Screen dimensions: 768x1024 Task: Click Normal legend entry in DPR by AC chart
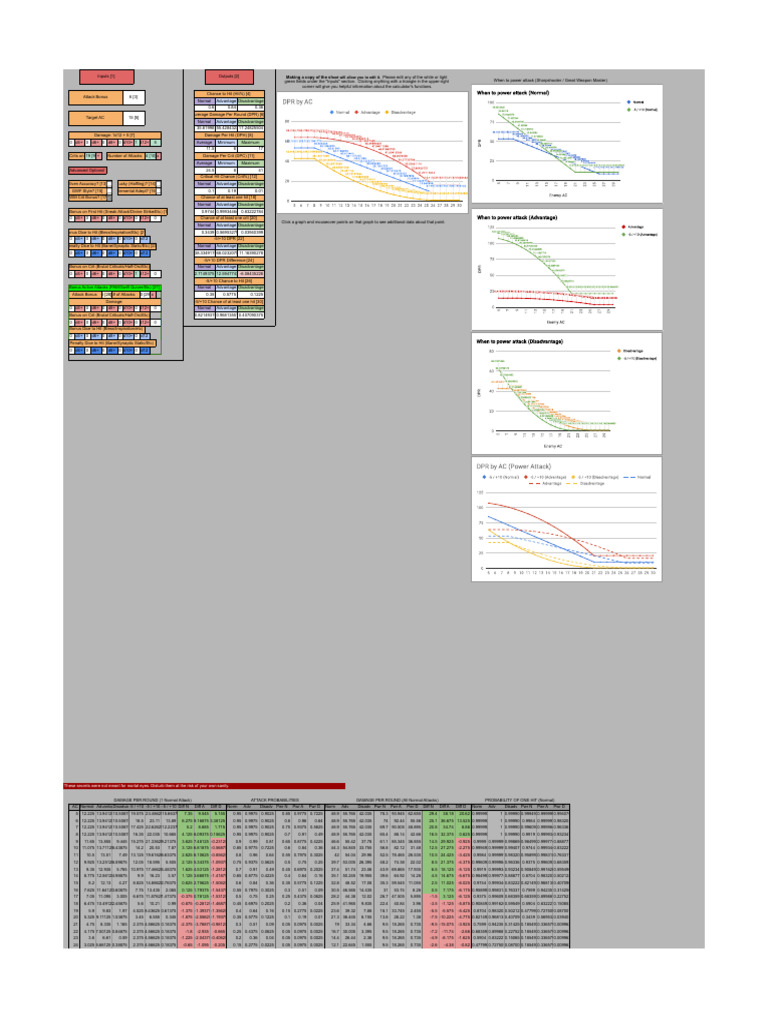pos(340,112)
